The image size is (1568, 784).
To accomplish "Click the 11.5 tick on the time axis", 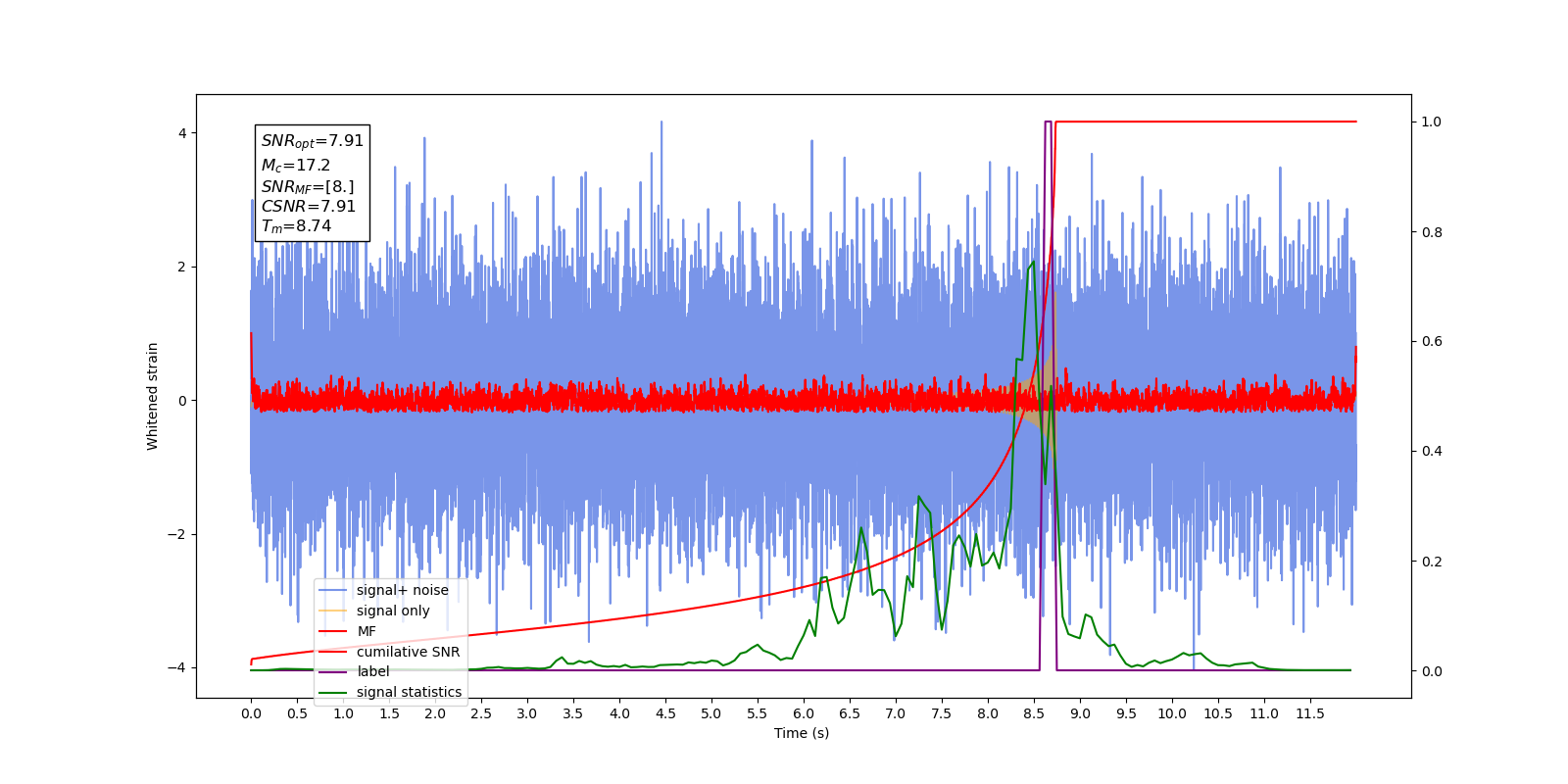I will 1310,713.
